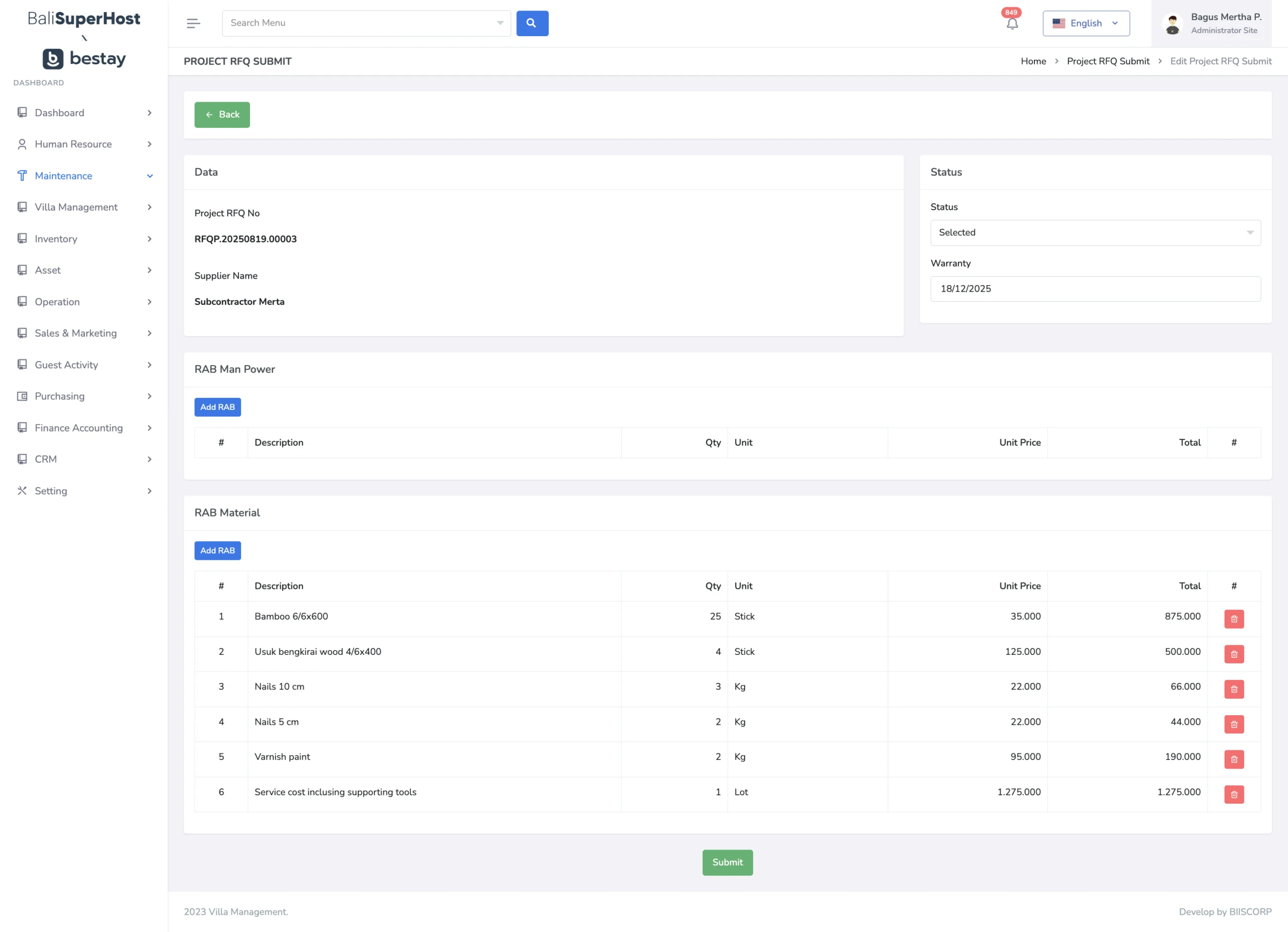This screenshot has width=1288, height=932.
Task: Click the Villa Management sidebar icon
Action: tap(22, 207)
